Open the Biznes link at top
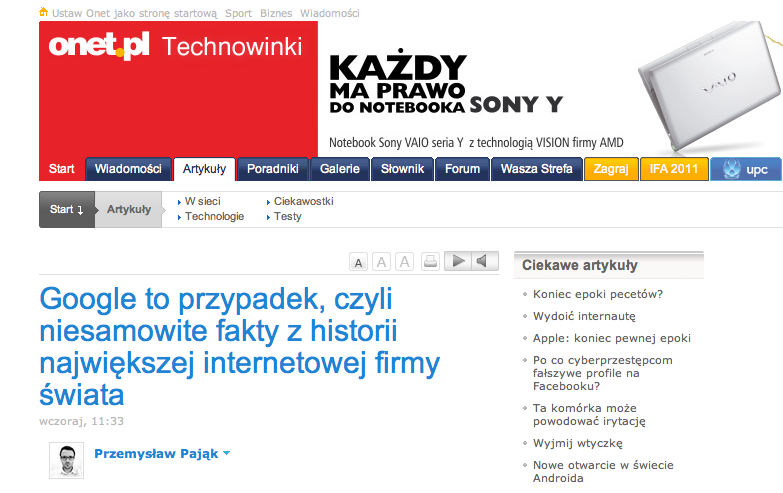 (276, 13)
